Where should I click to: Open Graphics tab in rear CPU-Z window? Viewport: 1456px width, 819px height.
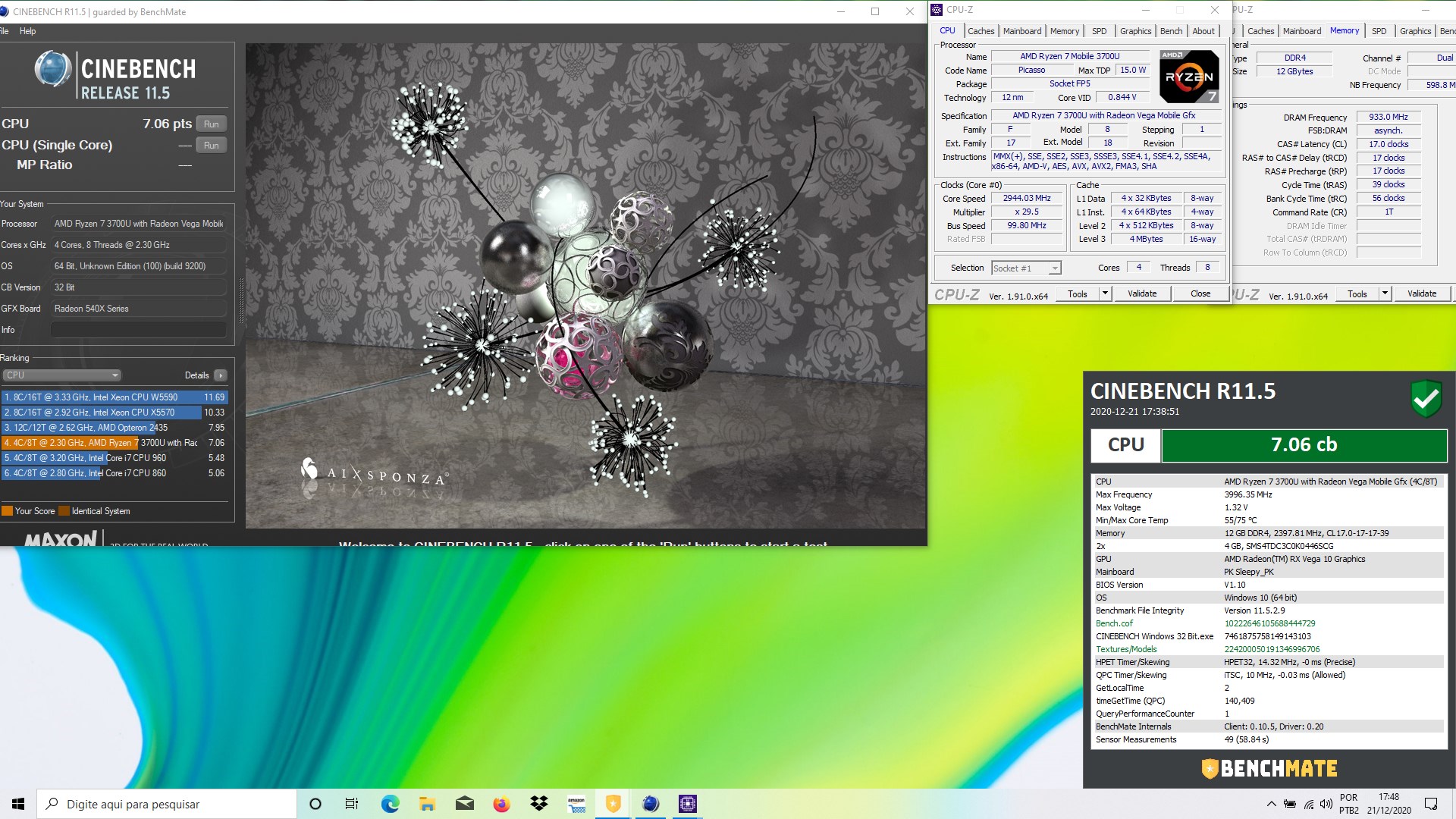[1415, 31]
